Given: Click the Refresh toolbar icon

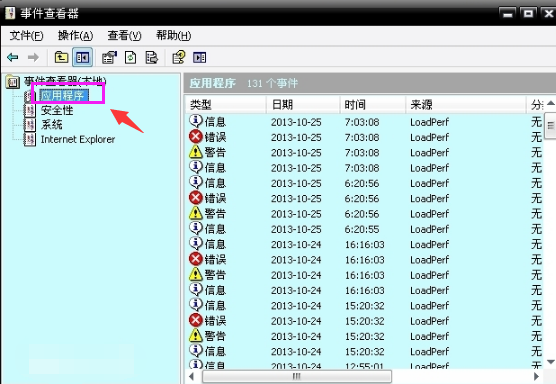Looking at the screenshot, I should 130,57.
